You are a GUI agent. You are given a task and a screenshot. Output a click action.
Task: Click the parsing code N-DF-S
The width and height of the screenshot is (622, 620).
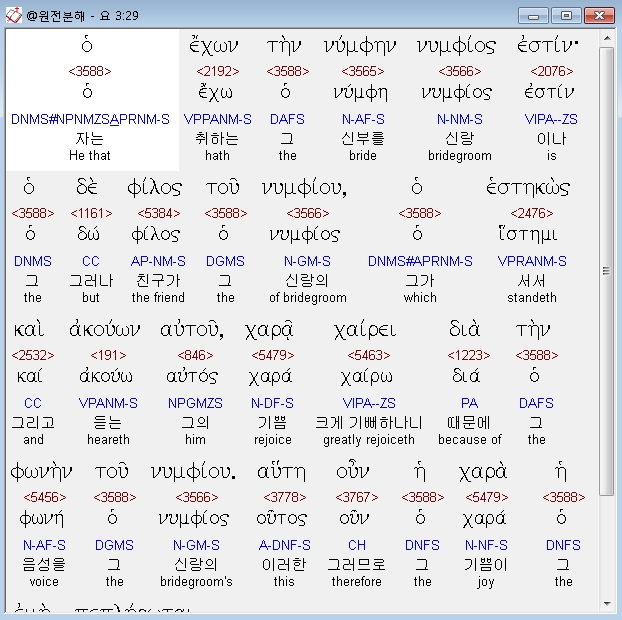coord(272,403)
